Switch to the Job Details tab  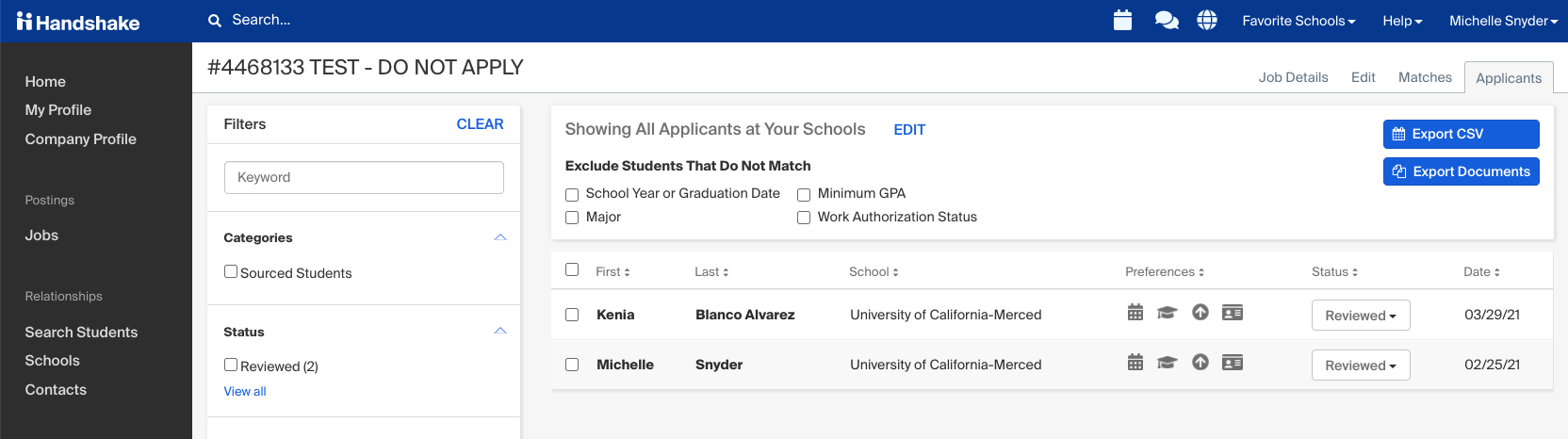click(1293, 77)
